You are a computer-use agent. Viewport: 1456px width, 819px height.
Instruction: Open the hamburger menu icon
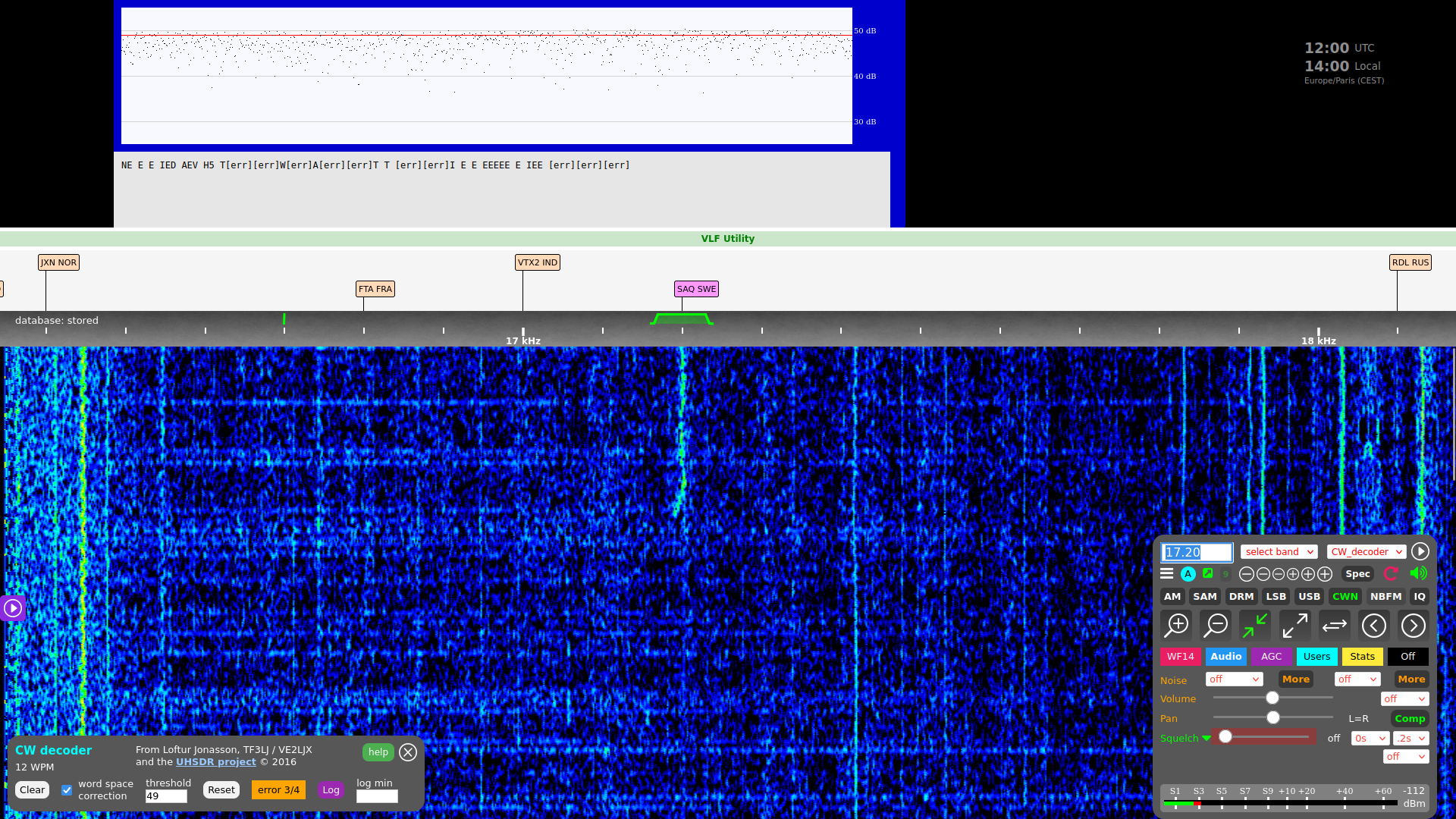point(1167,574)
